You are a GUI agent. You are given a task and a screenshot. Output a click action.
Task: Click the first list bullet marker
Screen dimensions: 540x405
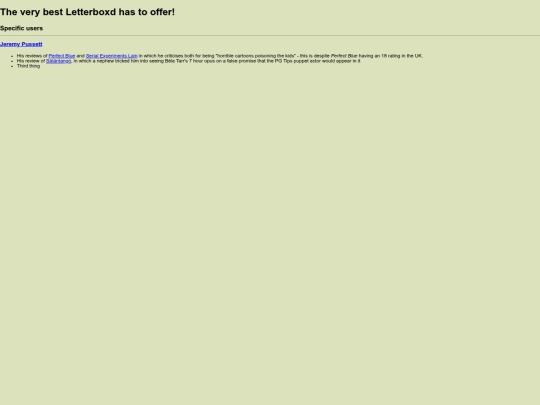pyautogui.click(x=12, y=56)
